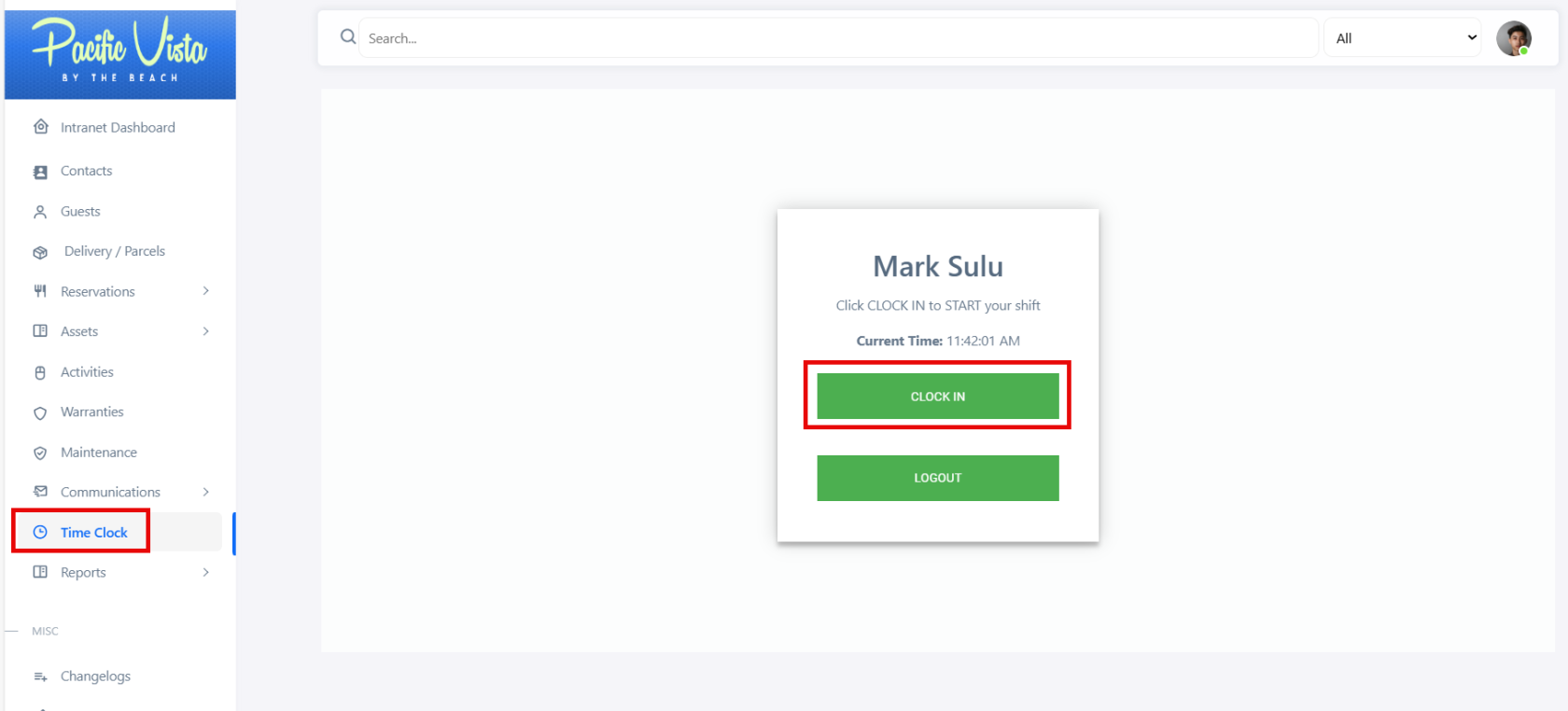1568x711 pixels.
Task: Click the Warranties shield icon
Action: [x=40, y=412]
